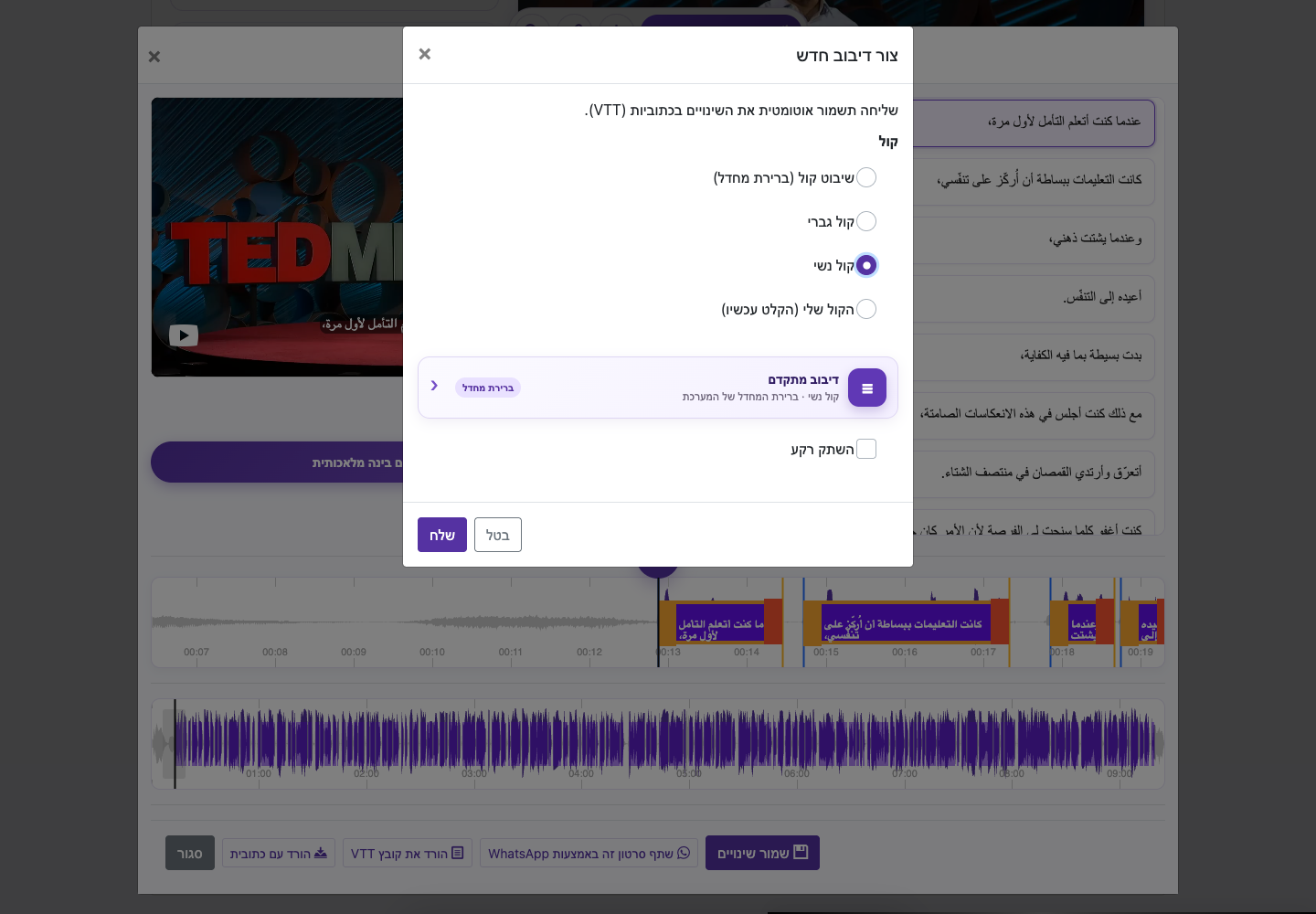Viewport: 1316px width, 914px height.
Task: Click the בטל cancel button
Action: (x=498, y=535)
